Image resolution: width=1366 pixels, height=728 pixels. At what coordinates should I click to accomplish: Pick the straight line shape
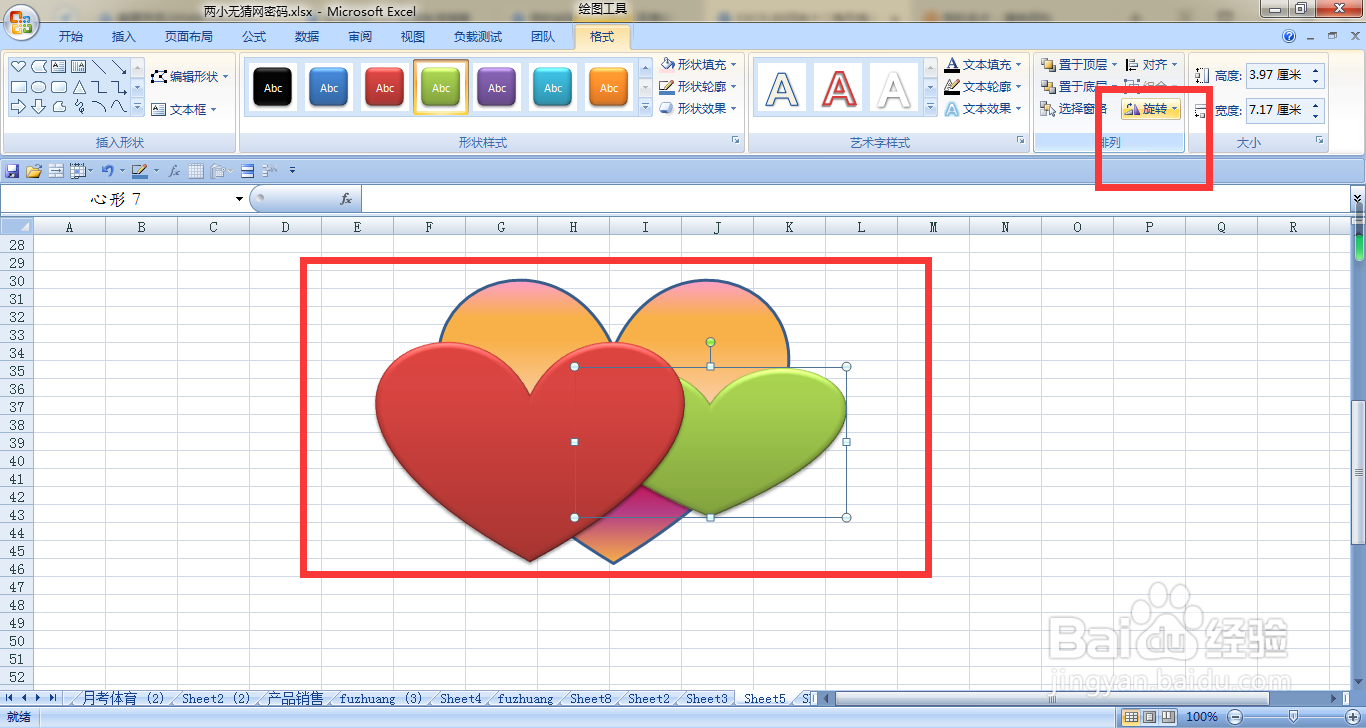point(98,66)
